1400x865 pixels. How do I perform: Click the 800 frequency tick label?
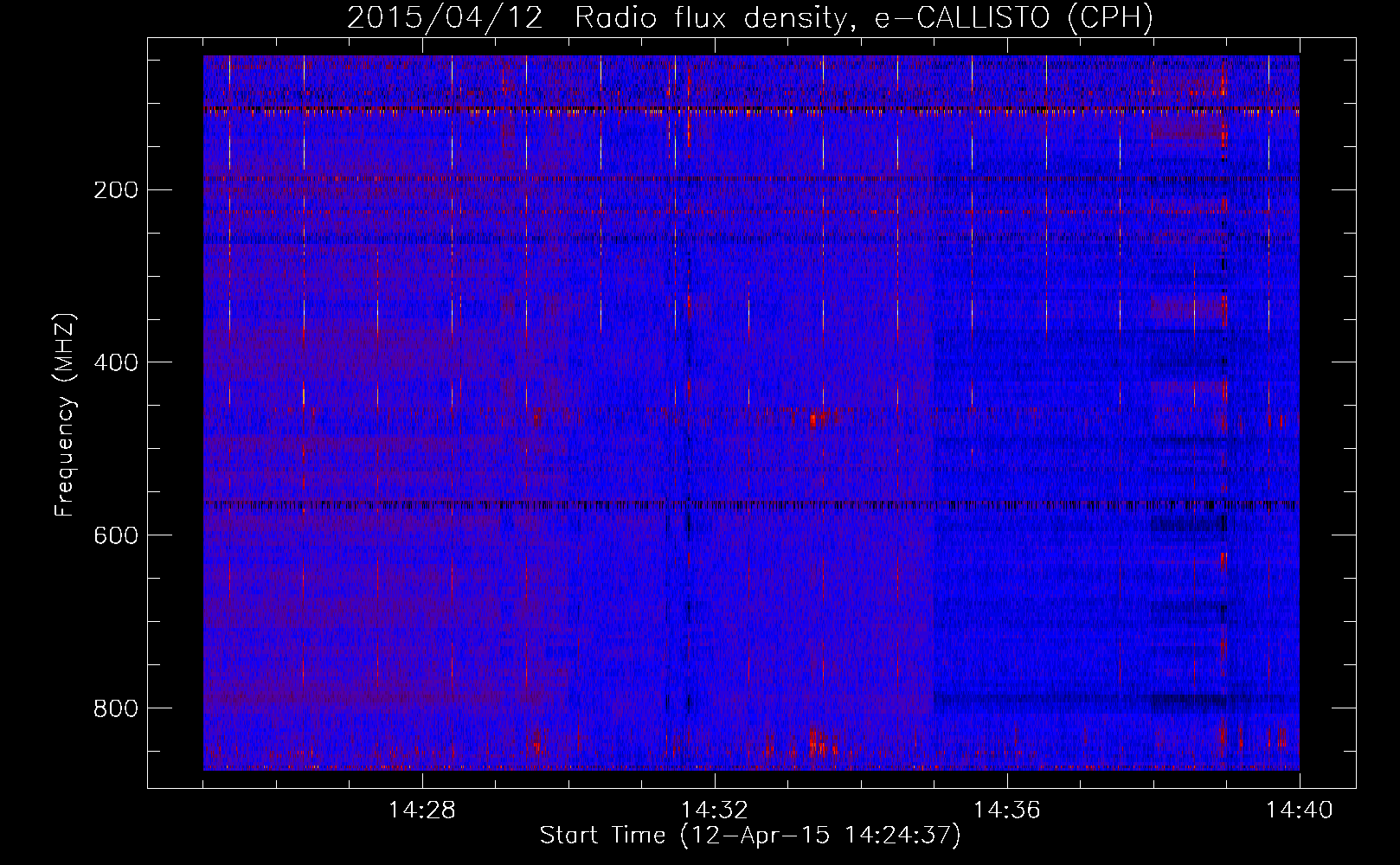[x=116, y=709]
